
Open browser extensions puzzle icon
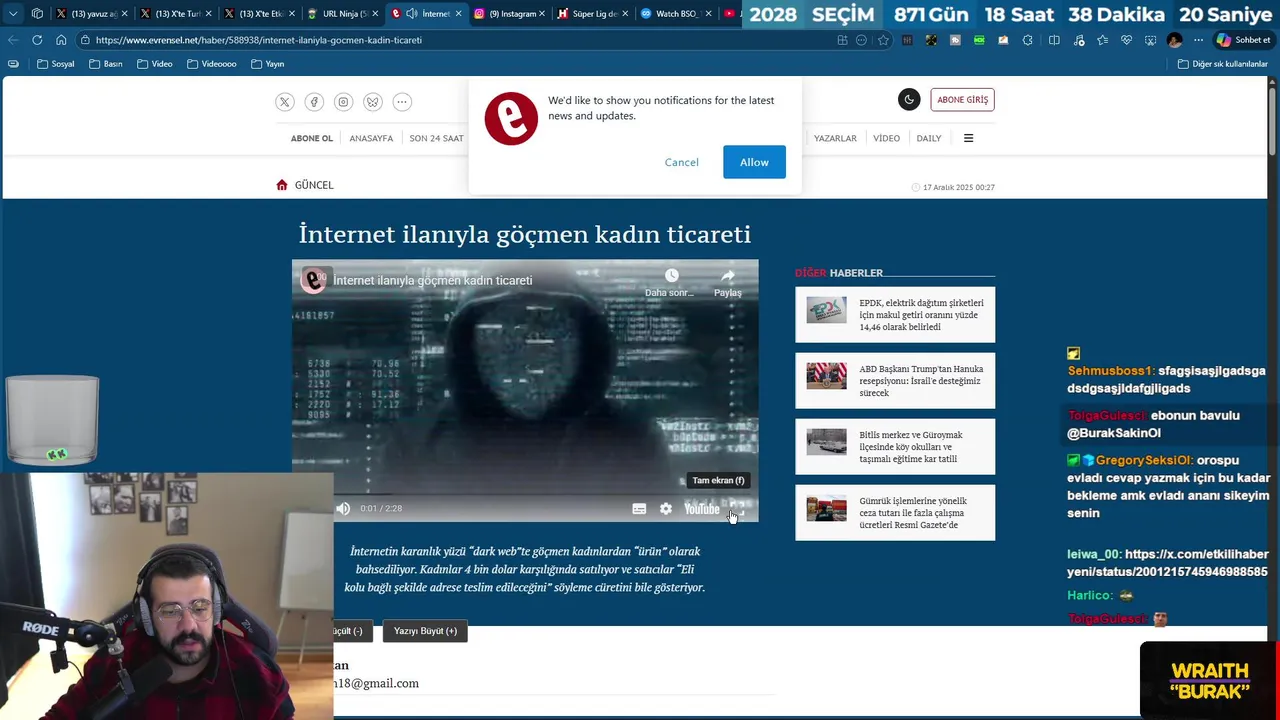click(x=1027, y=40)
